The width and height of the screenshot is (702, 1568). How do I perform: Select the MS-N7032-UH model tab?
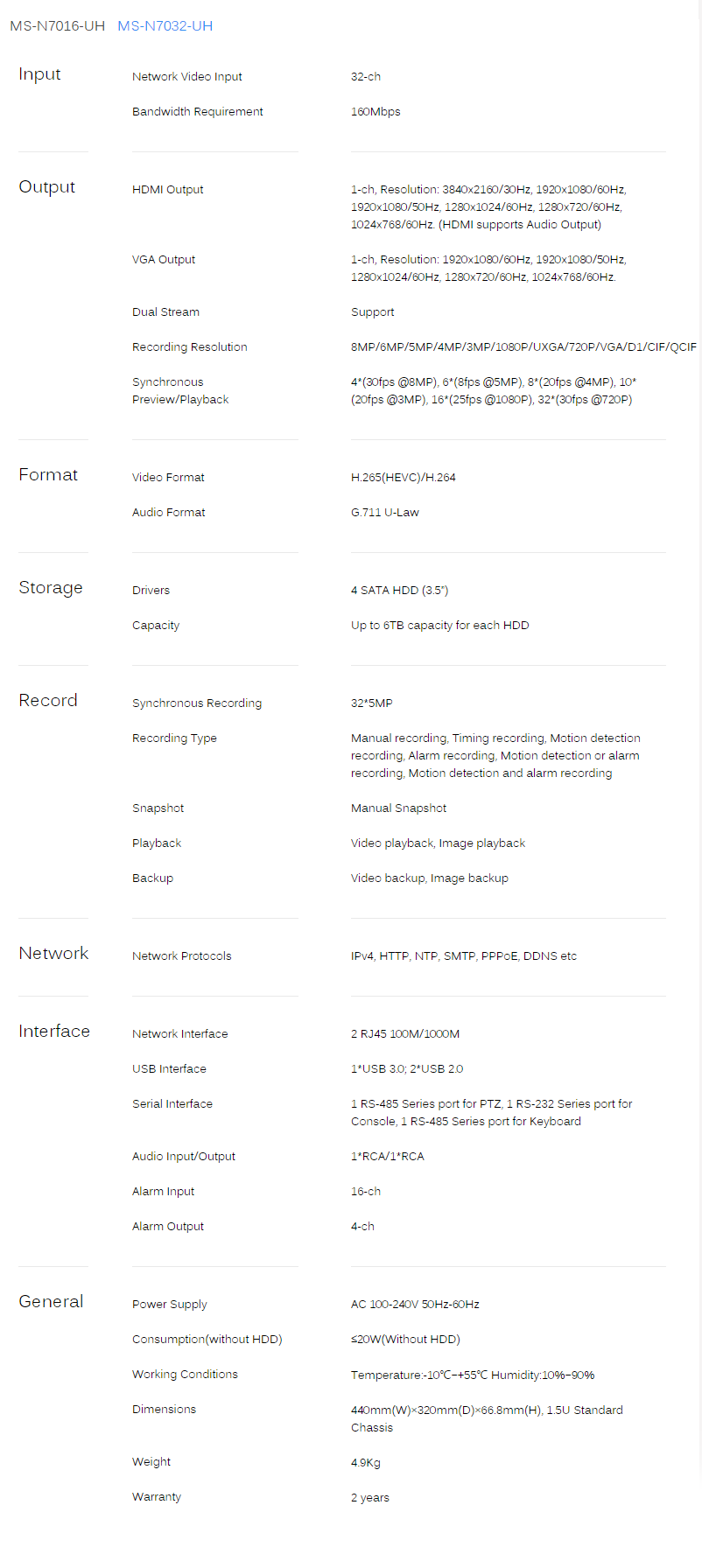tap(165, 26)
